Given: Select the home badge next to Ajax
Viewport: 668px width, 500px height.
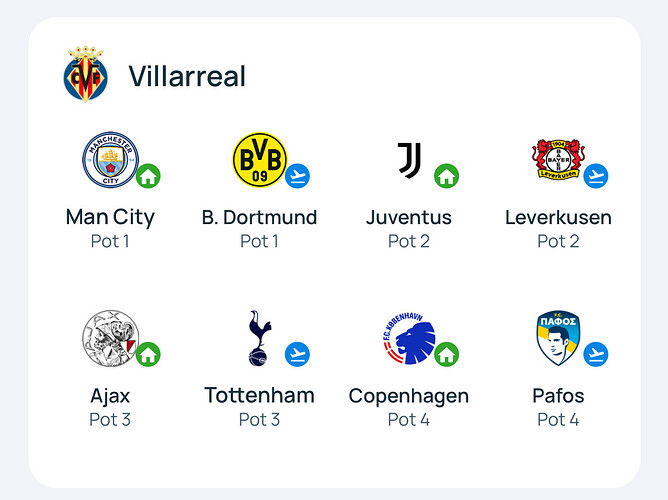Looking at the screenshot, I should (148, 354).
